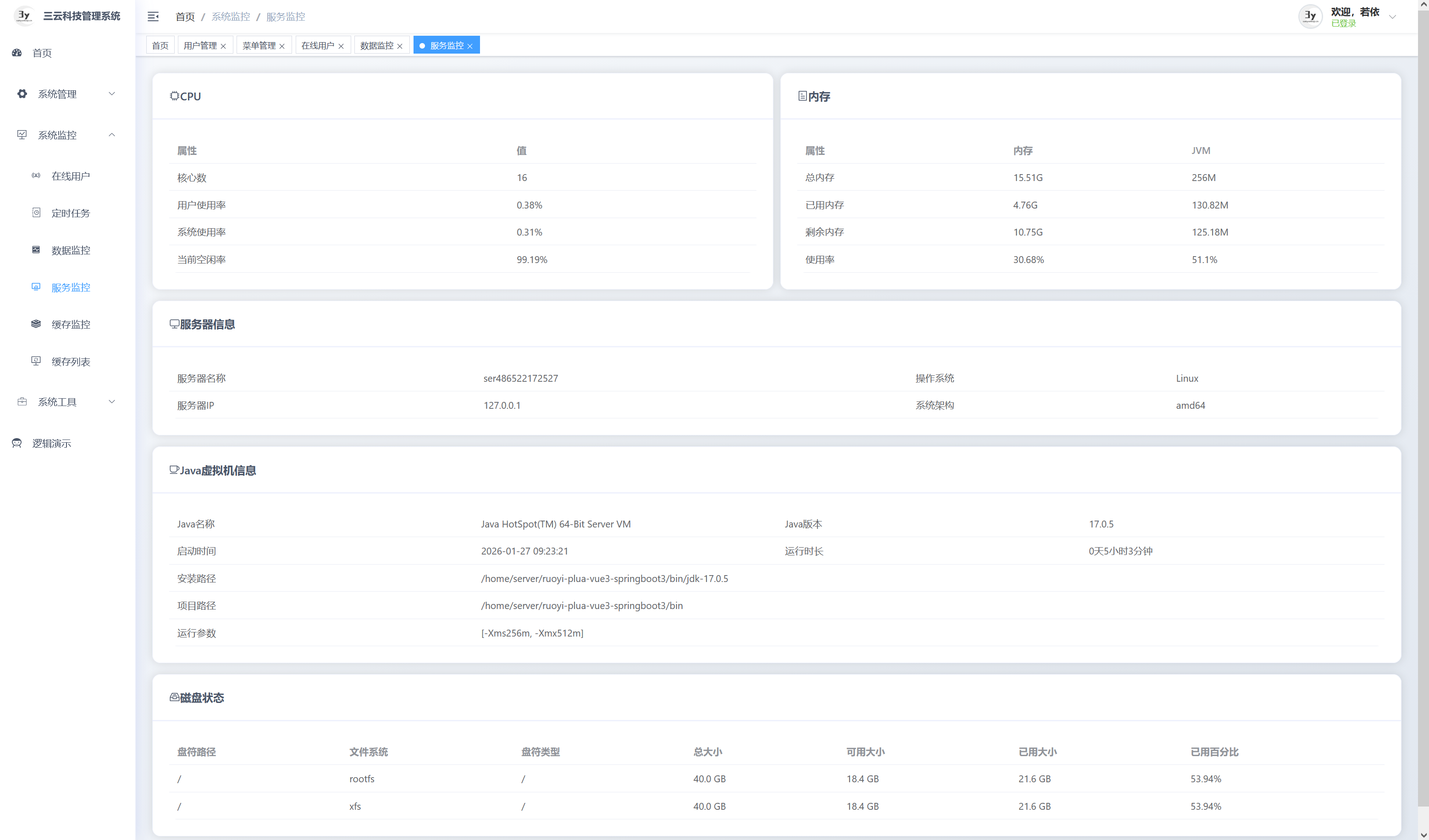The image size is (1429, 840).
Task: Click the hamburger sidebar collapse icon
Action: point(153,16)
